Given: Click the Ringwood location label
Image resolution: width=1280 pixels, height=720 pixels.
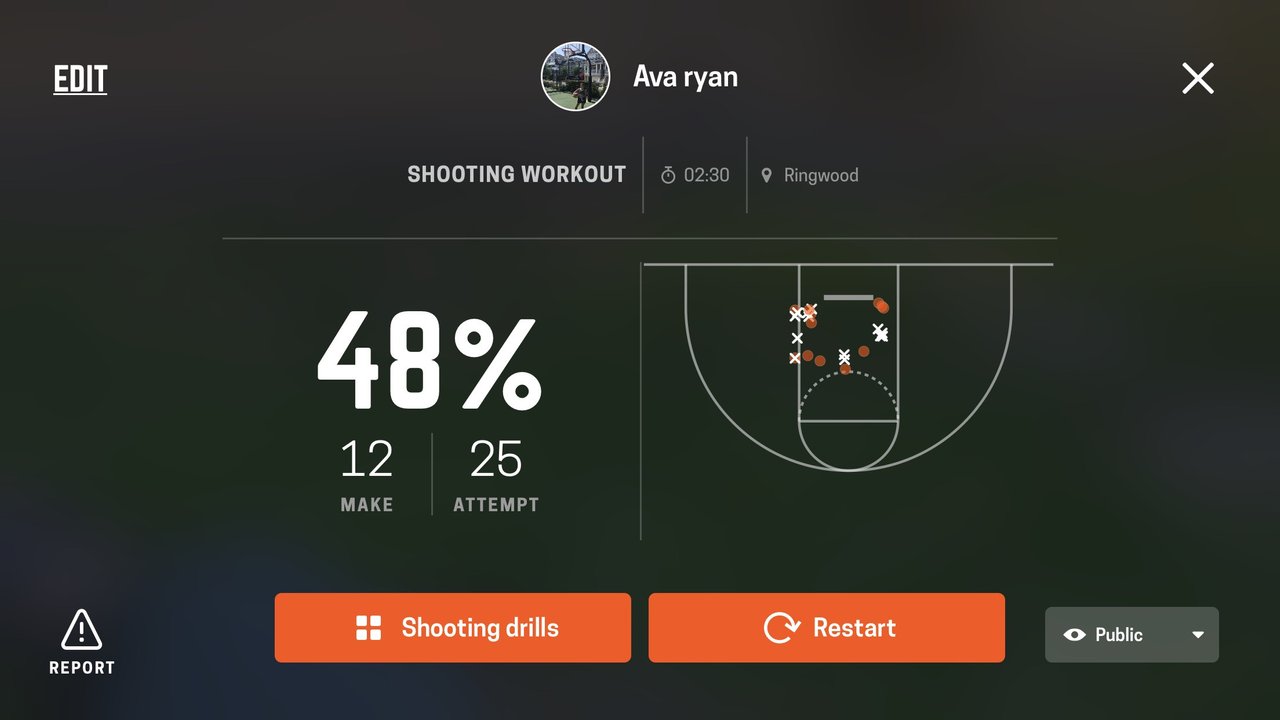Looking at the screenshot, I should [821, 176].
